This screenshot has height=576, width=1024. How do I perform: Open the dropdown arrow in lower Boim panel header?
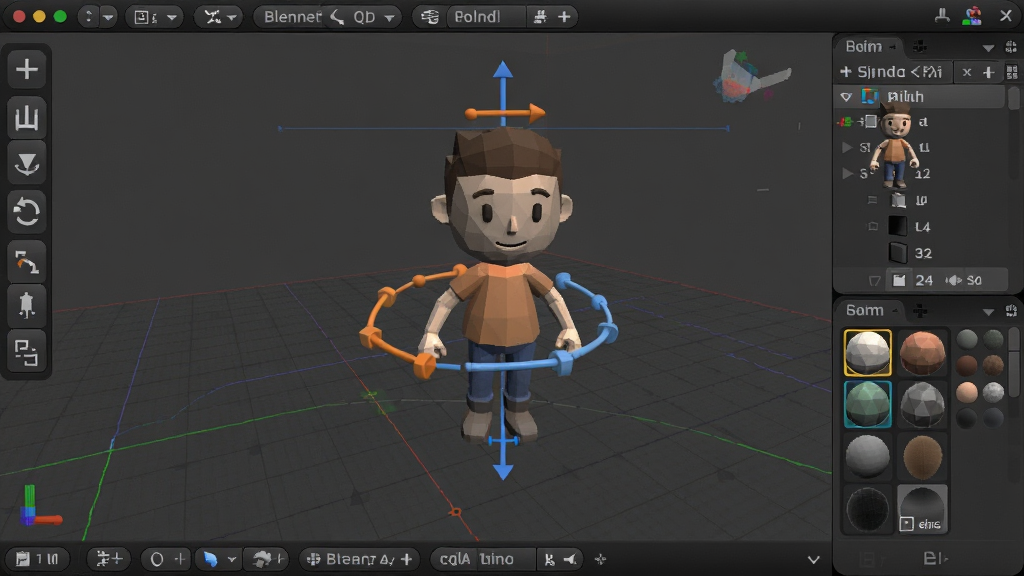[x=988, y=312]
